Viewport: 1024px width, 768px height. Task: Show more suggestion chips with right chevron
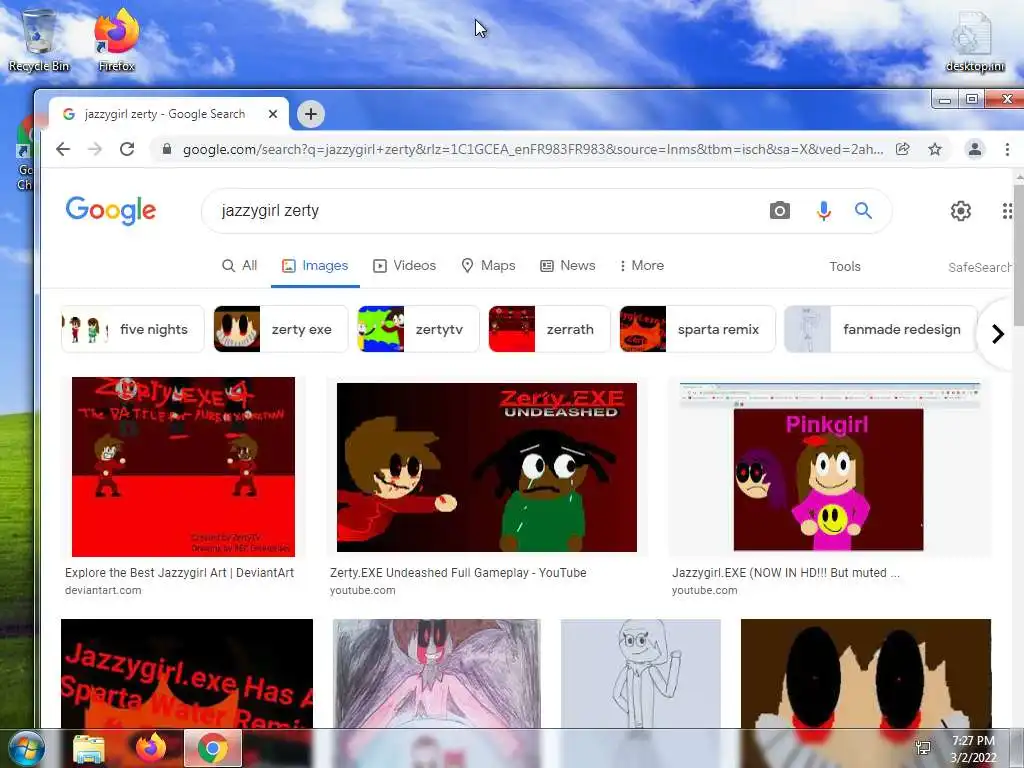click(x=997, y=334)
